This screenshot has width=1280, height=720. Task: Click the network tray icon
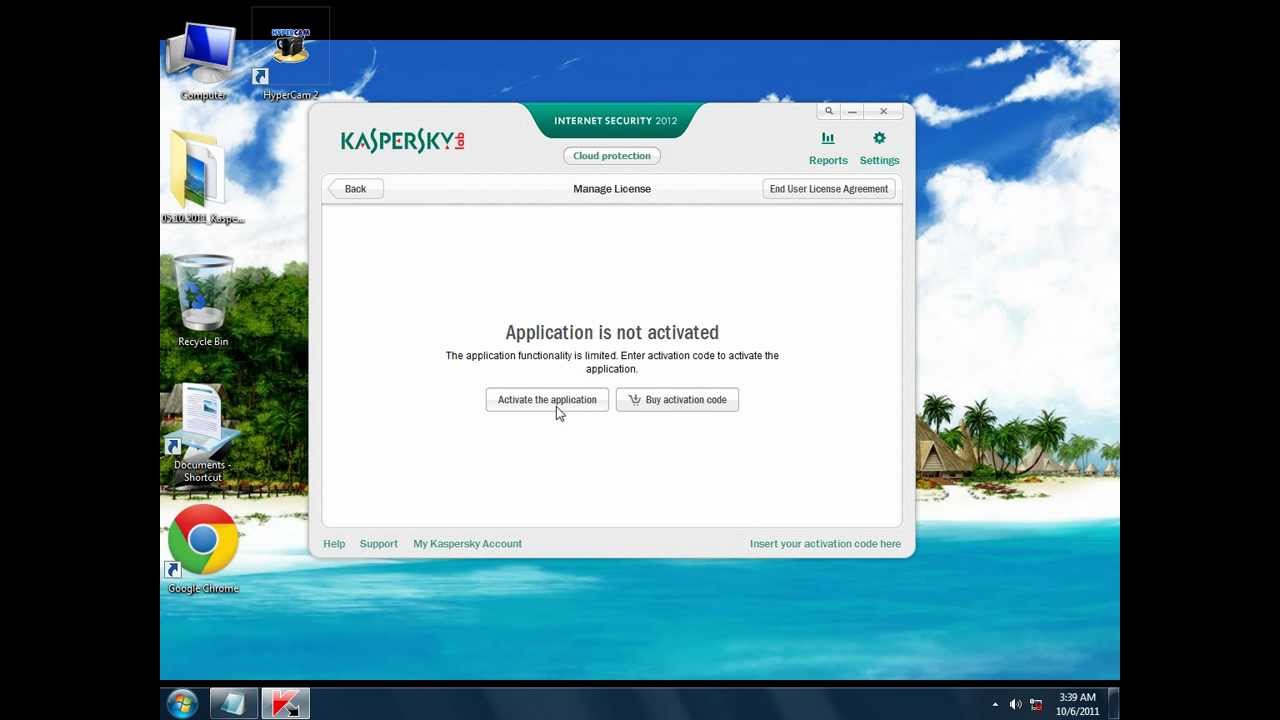tap(1036, 705)
